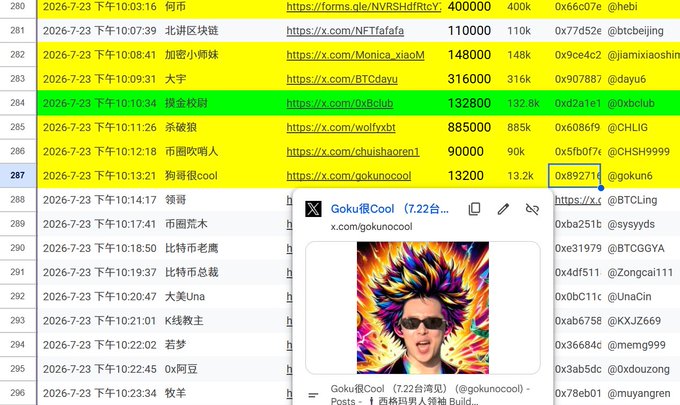Select row header 287
Image resolution: width=680 pixels, height=405 pixels.
(x=18, y=176)
